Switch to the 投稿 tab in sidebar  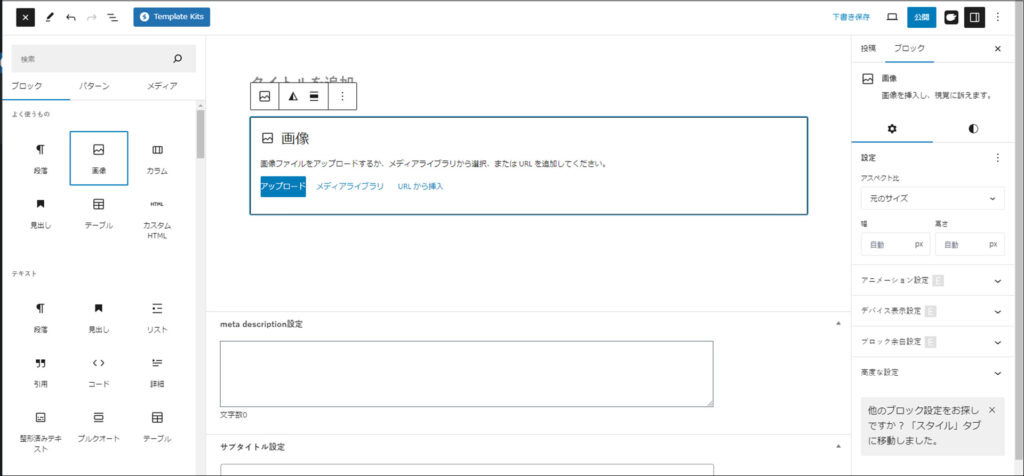pos(868,48)
